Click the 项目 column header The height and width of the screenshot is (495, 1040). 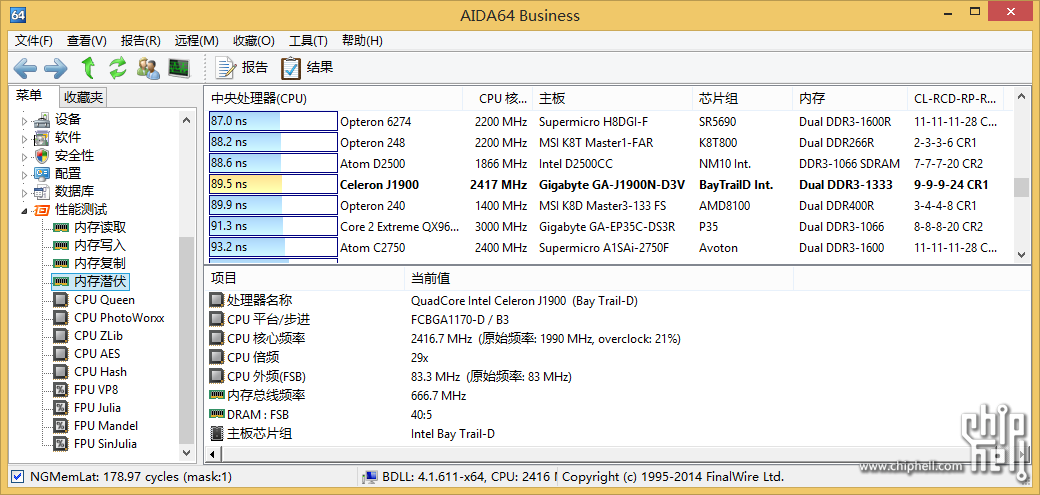[304, 278]
